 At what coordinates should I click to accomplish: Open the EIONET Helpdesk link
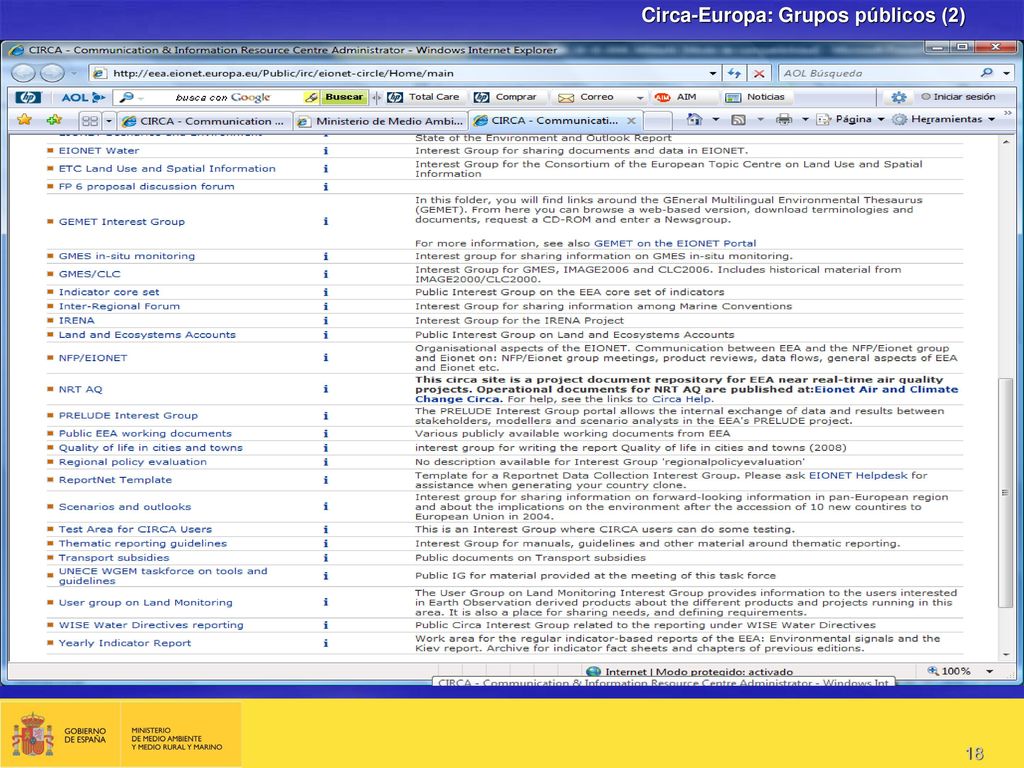[x=858, y=475]
